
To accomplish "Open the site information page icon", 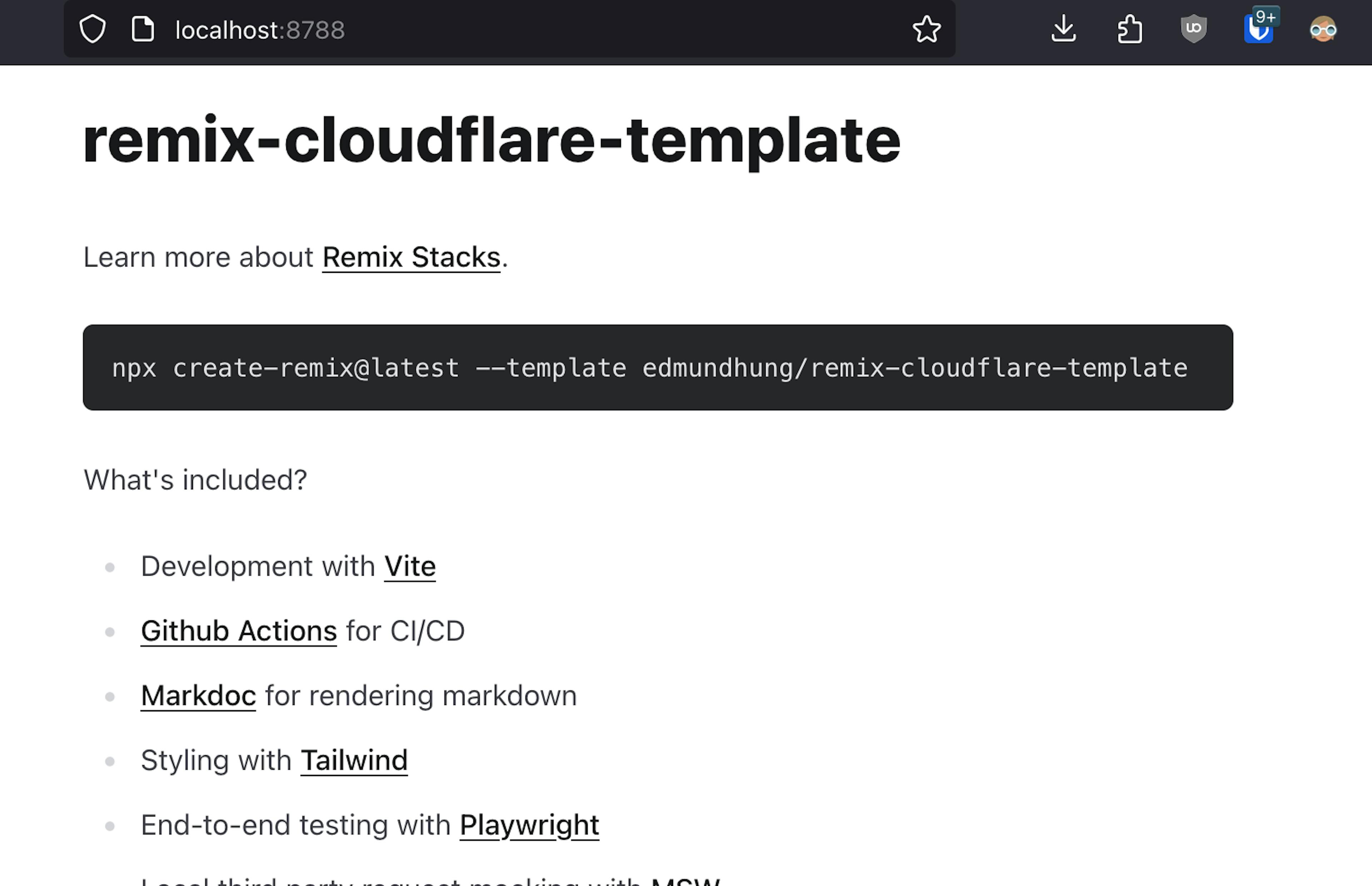I will 143,29.
